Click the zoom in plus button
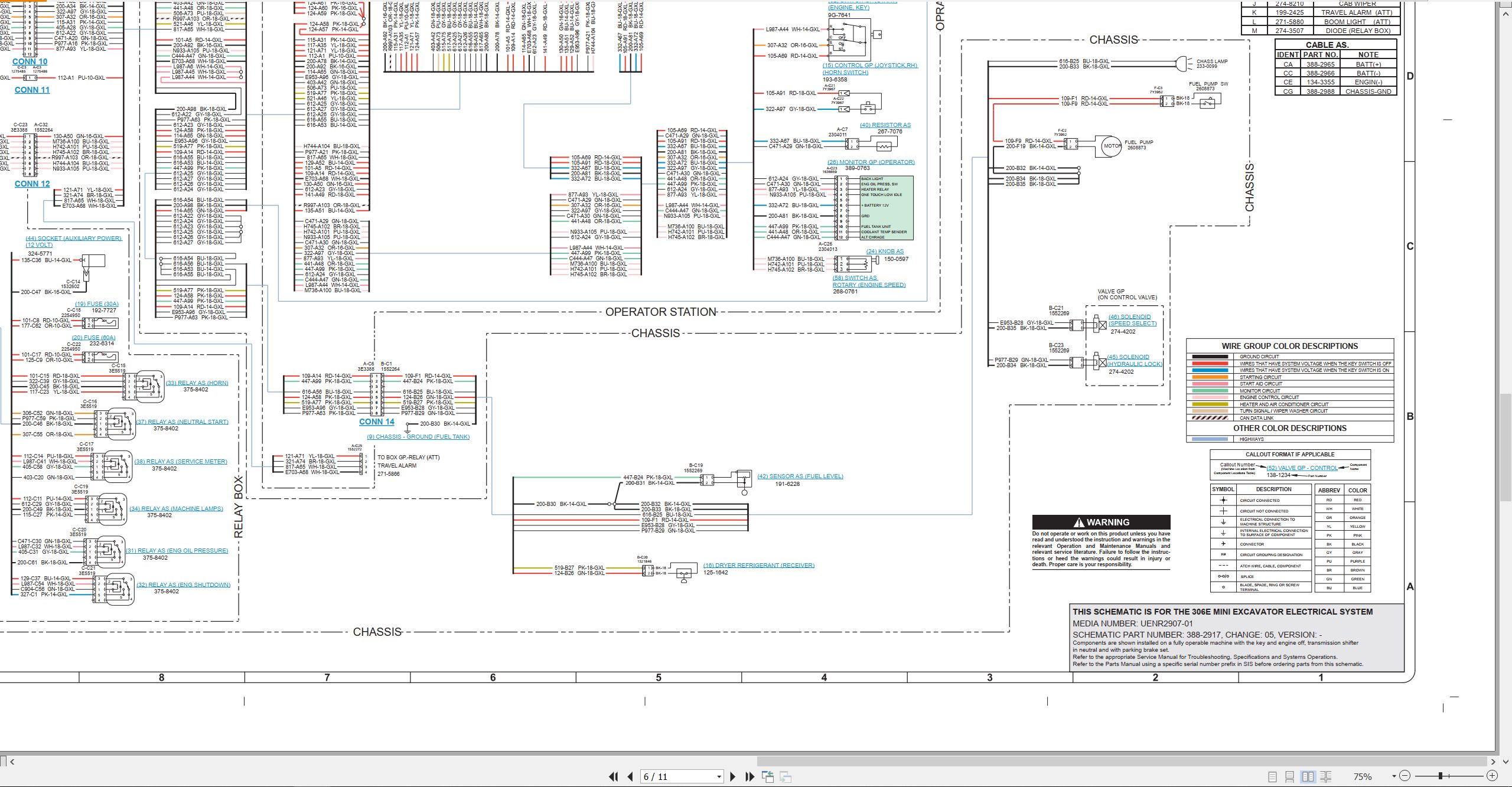 pyautogui.click(x=1493, y=776)
